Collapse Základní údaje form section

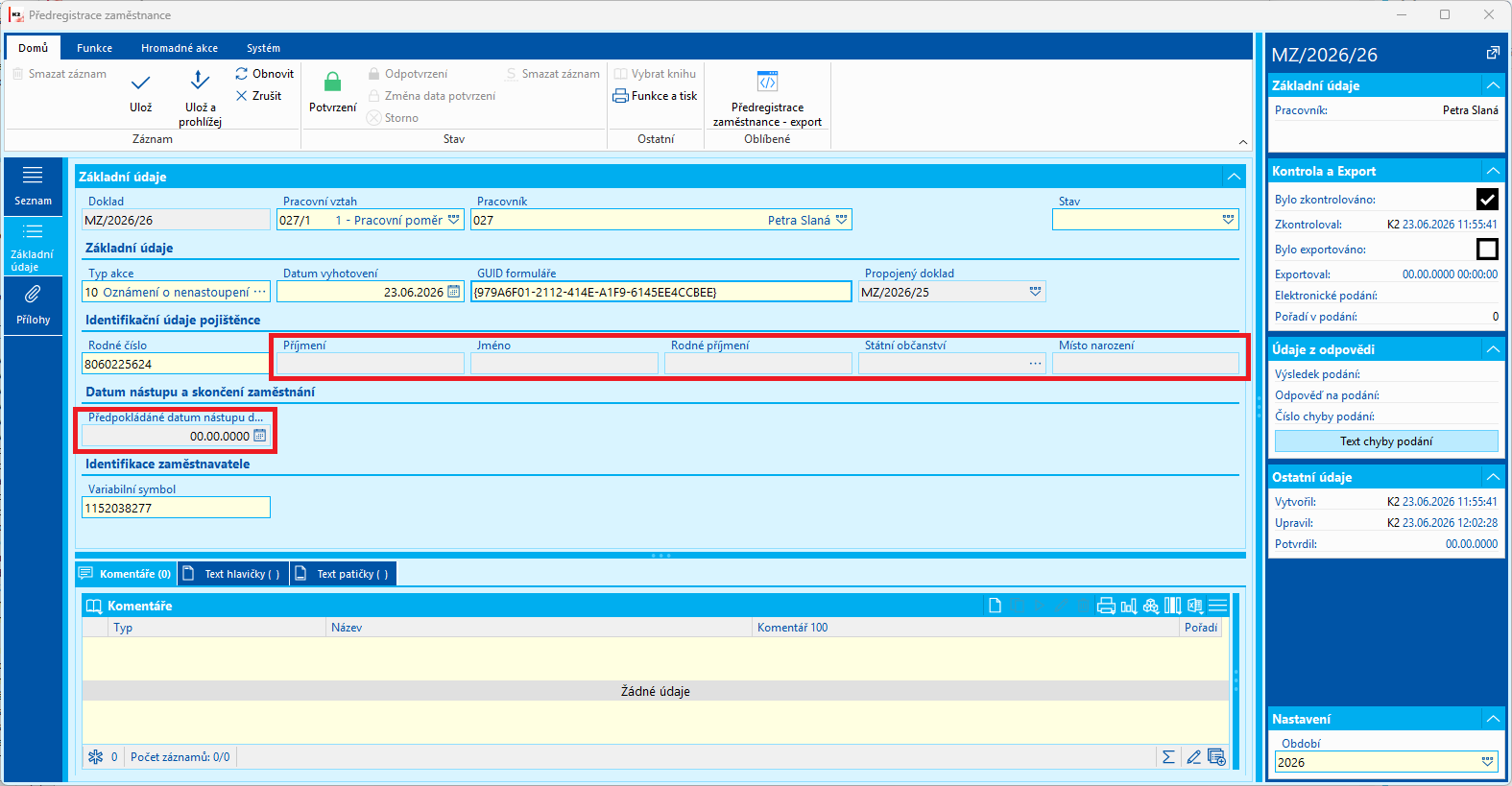pyautogui.click(x=1235, y=177)
